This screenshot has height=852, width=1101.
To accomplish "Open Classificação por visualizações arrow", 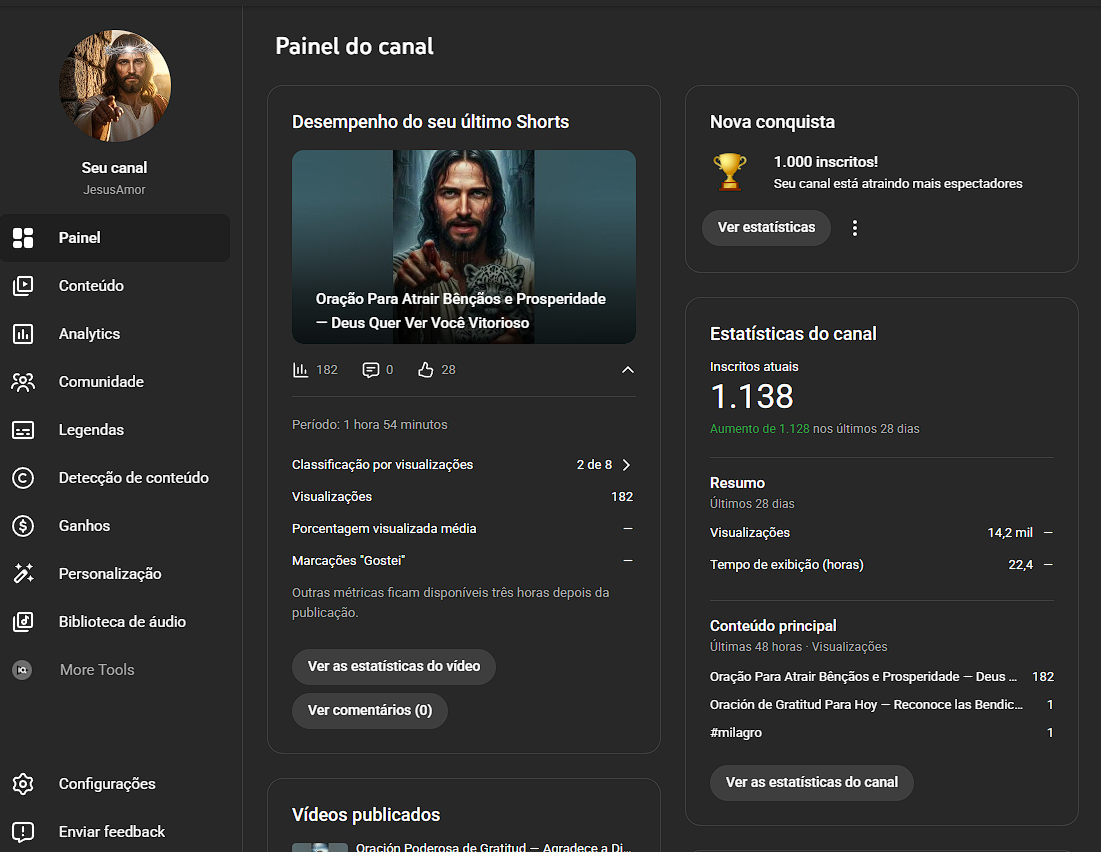I will pyautogui.click(x=626, y=465).
